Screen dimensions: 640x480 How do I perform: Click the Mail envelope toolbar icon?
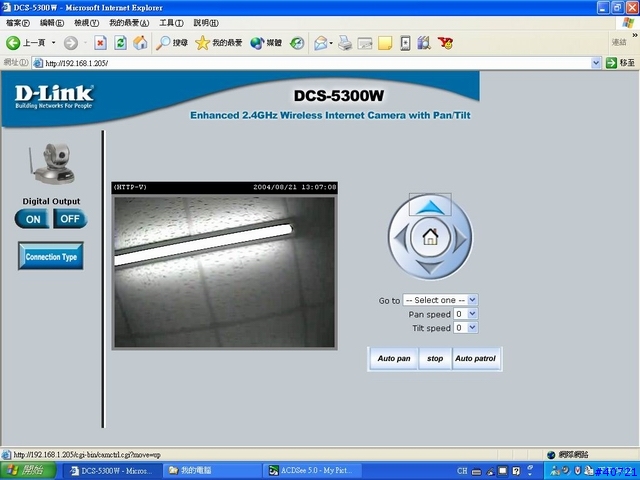(x=320, y=43)
